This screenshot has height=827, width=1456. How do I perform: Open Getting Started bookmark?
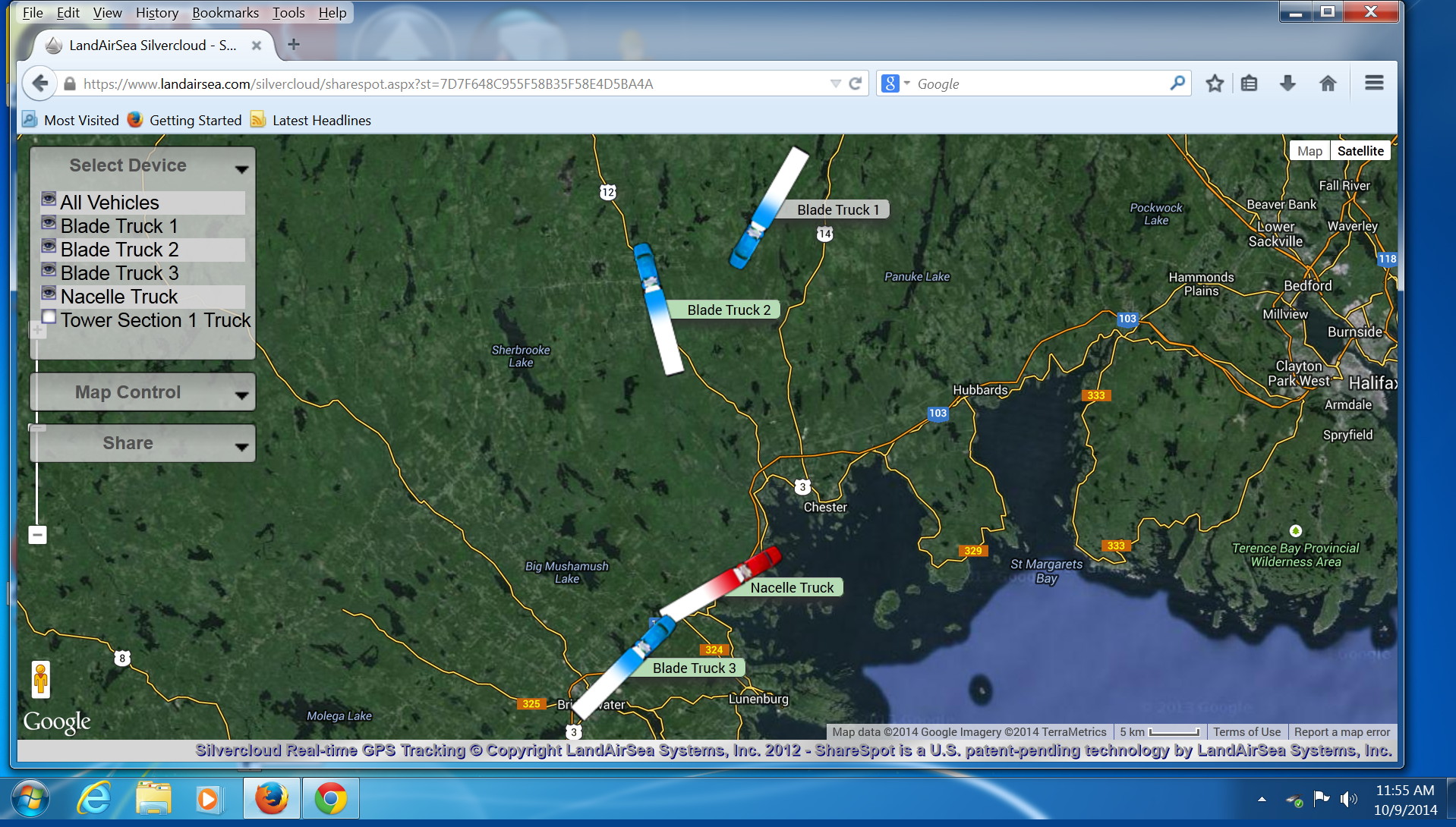[x=184, y=120]
